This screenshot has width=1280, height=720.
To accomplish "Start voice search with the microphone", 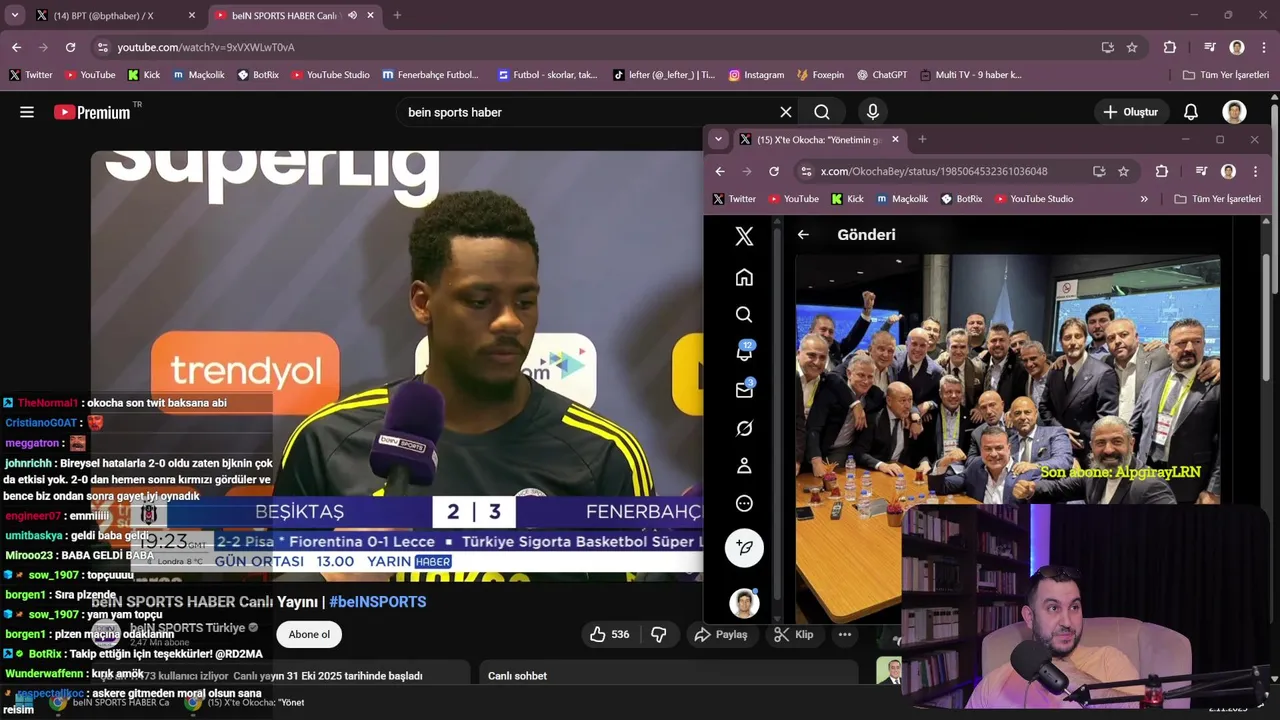I will (873, 112).
